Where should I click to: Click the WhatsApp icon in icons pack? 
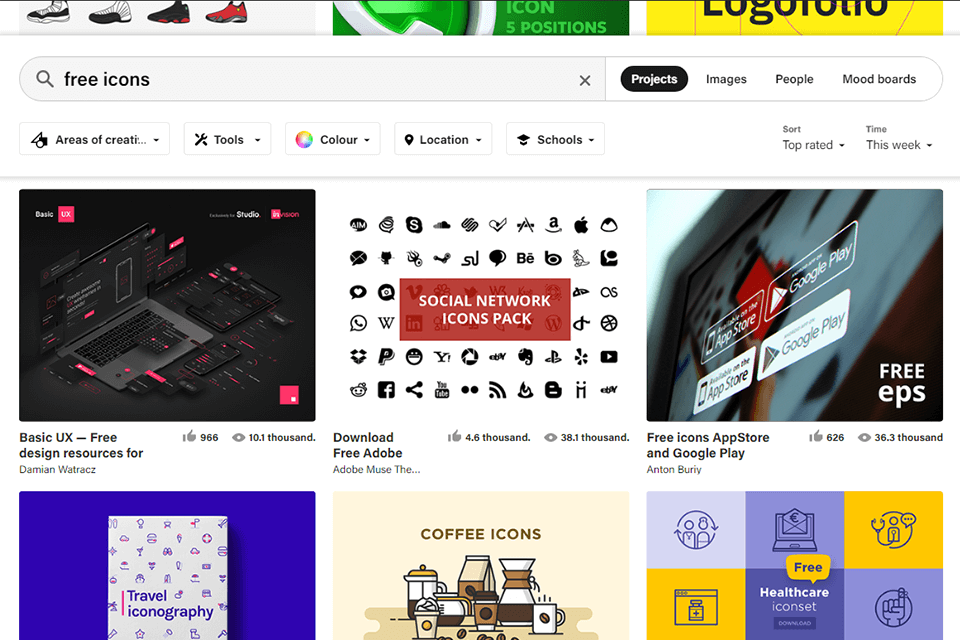pos(358,323)
